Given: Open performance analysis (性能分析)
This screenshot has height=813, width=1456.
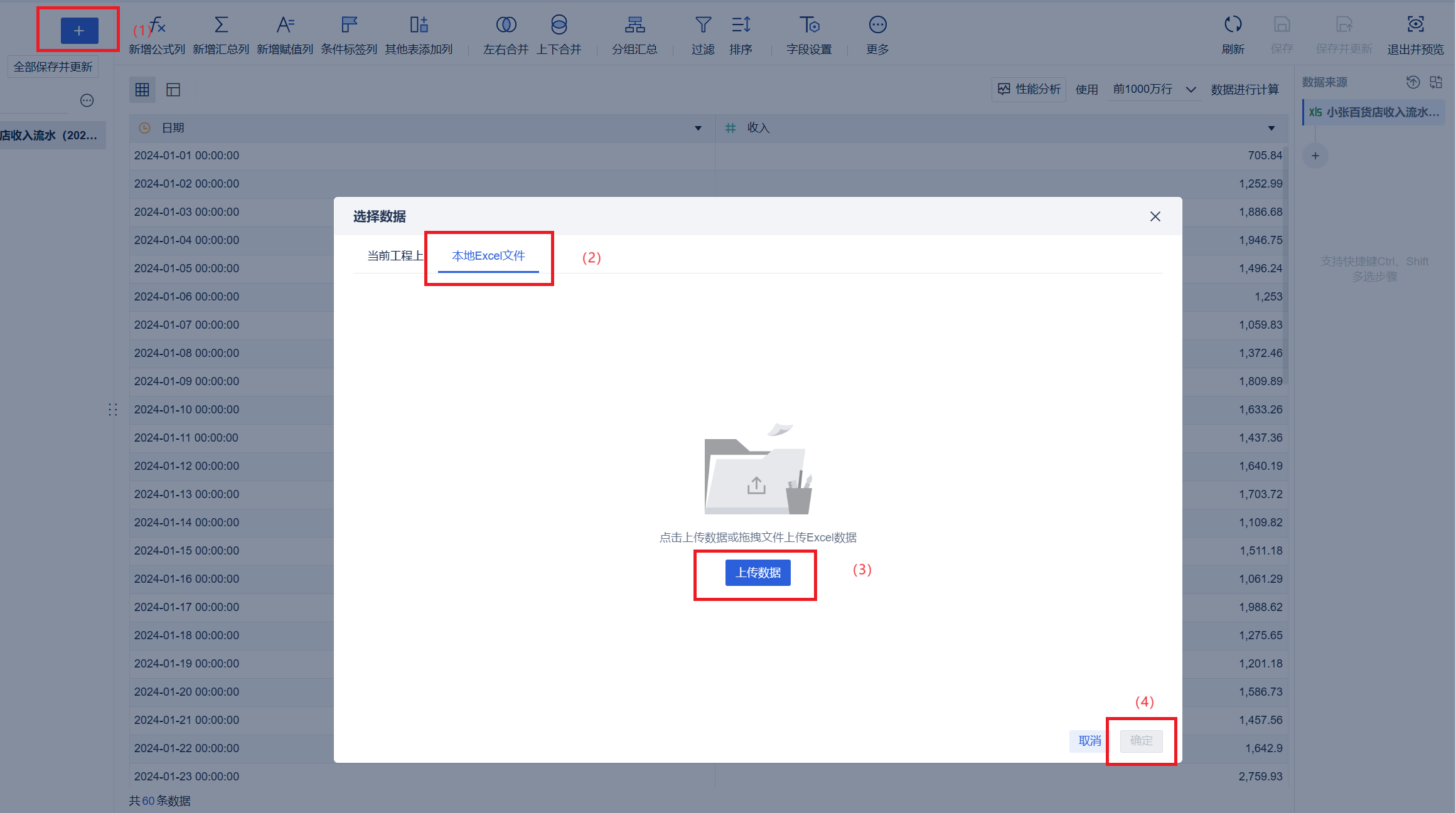Looking at the screenshot, I should click(x=1029, y=89).
